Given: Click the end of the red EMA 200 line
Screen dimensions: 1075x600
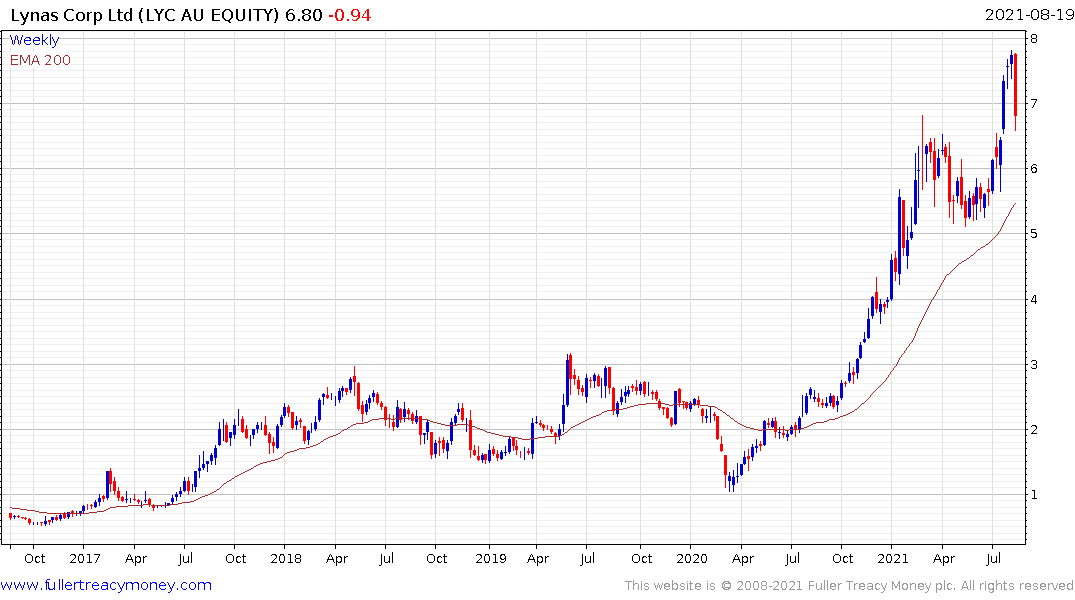Looking at the screenshot, I should pyautogui.click(x=1015, y=204).
